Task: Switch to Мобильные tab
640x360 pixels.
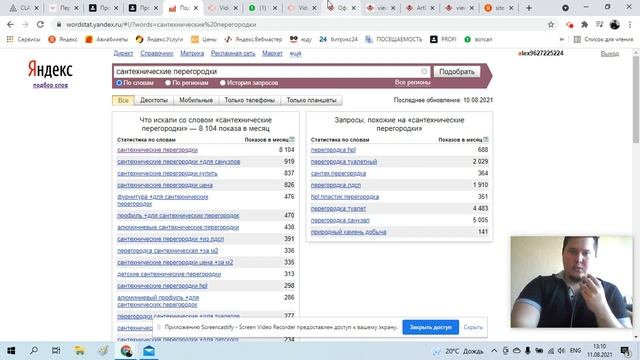Action: [196, 100]
